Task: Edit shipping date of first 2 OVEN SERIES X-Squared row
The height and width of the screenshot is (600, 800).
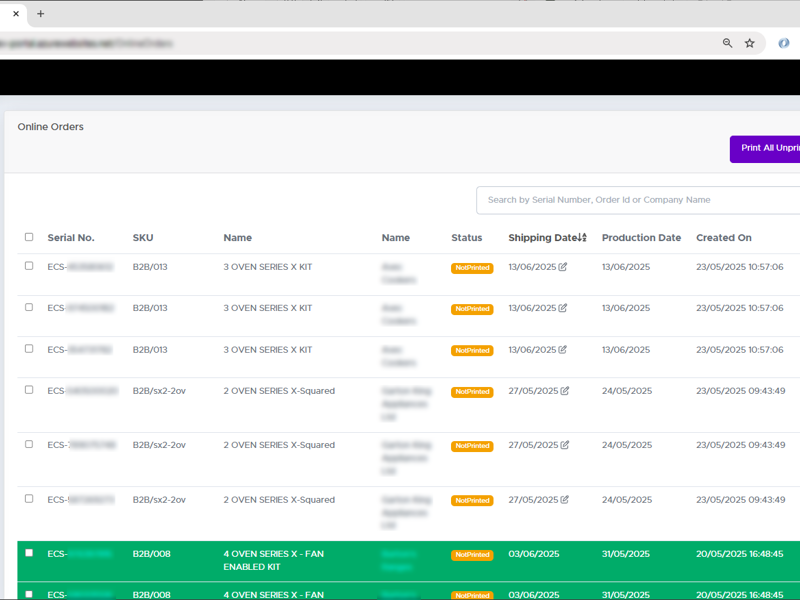Action: (564, 391)
